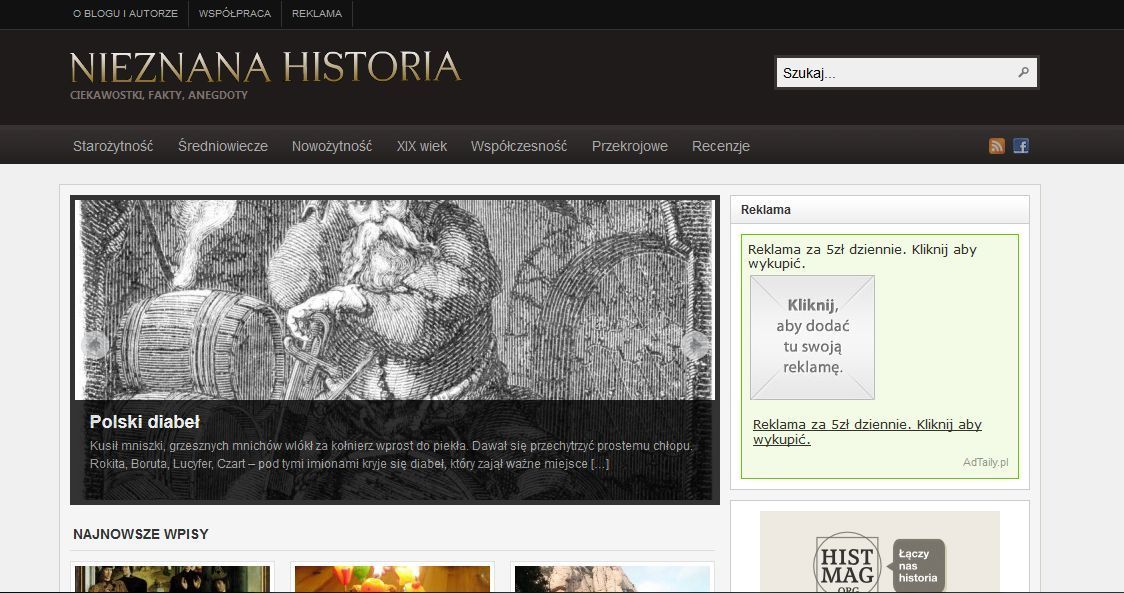Open the Współpraca page
The image size is (1124, 593).
235,14
